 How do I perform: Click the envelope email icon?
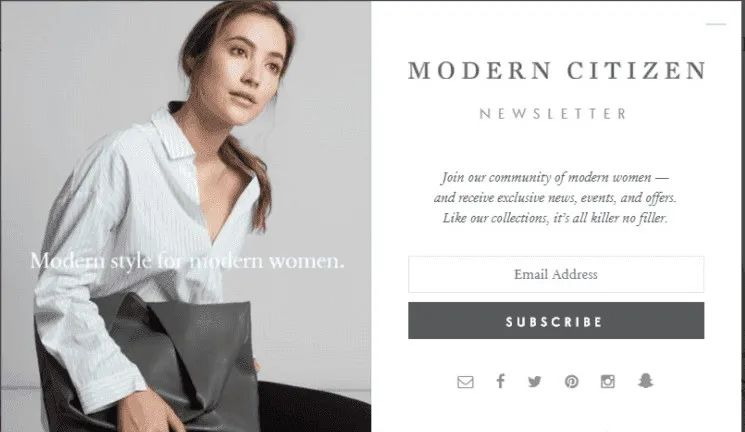pyautogui.click(x=465, y=382)
